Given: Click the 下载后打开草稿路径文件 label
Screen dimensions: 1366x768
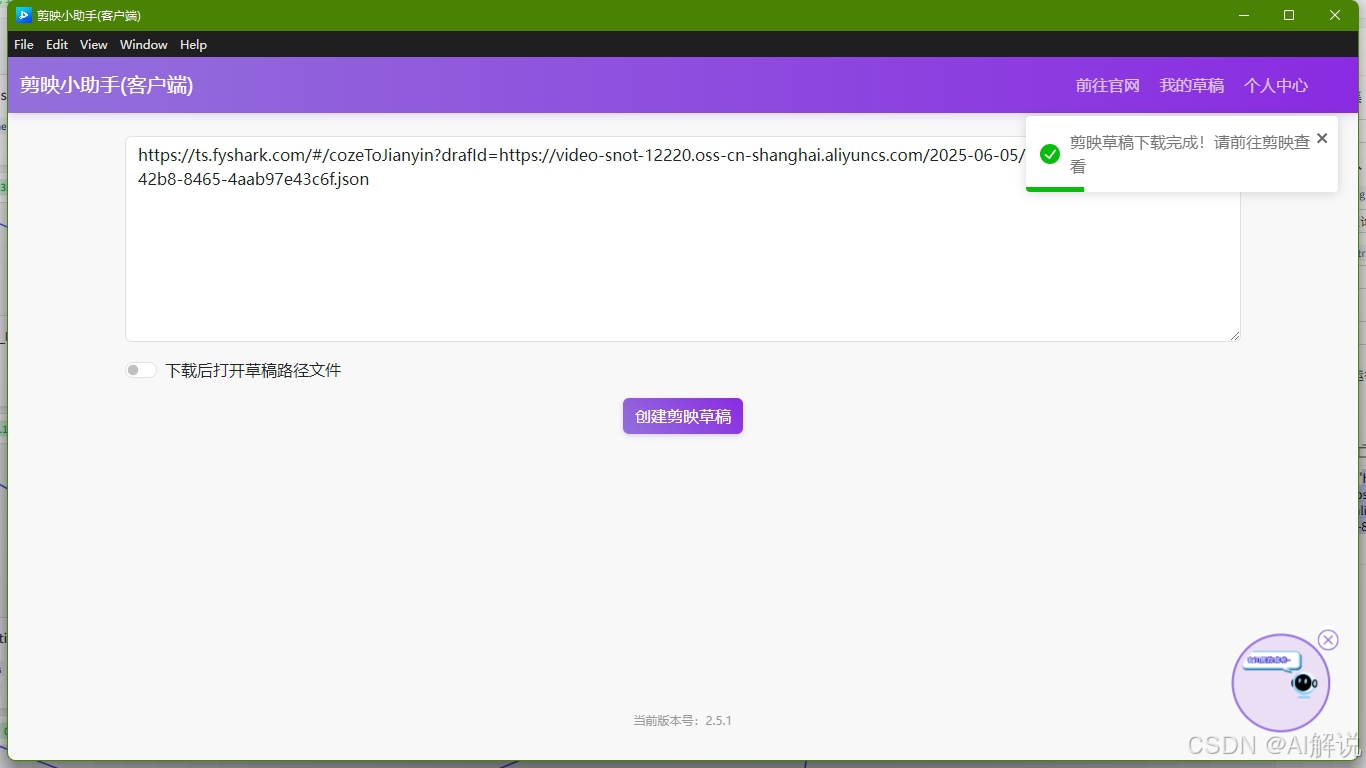Looking at the screenshot, I should [253, 371].
